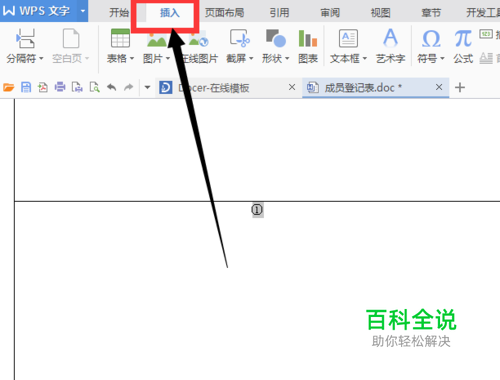Open the 页面布局 tab
This screenshot has width=500, height=380.
click(224, 13)
